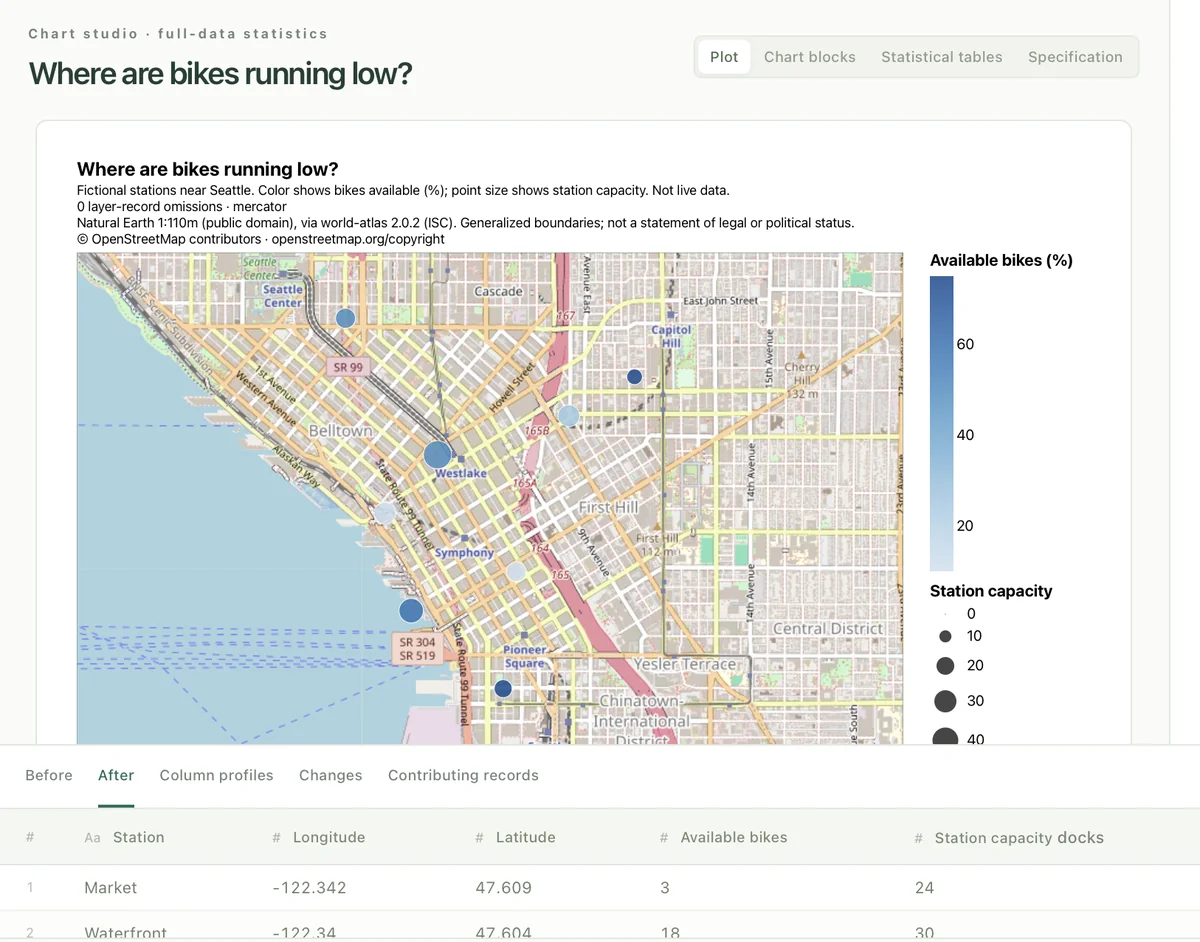Click the pale station bubble below Belltown

tap(385, 513)
